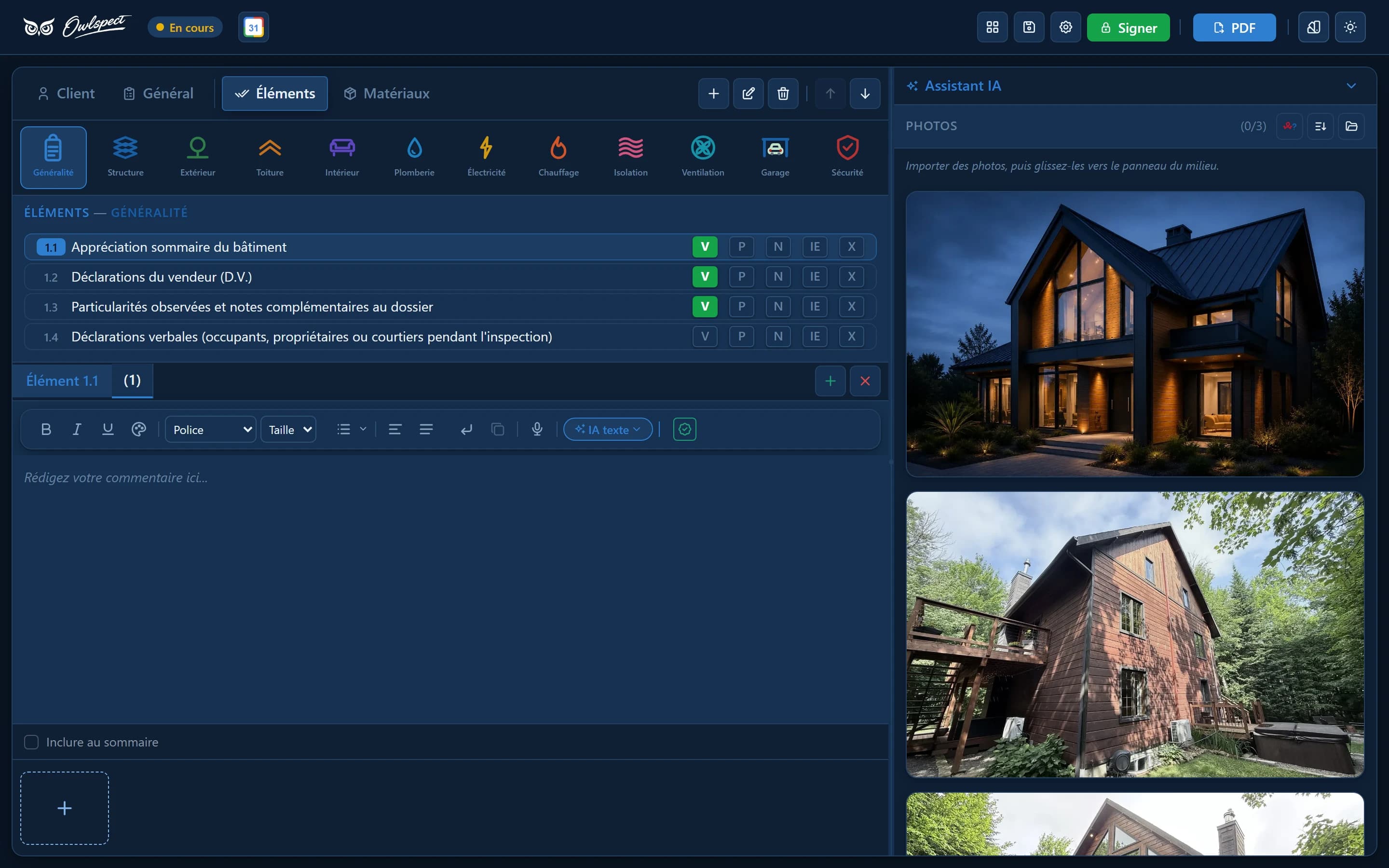The width and height of the screenshot is (1389, 868).
Task: Open settings gear in top bar
Action: tap(1066, 27)
